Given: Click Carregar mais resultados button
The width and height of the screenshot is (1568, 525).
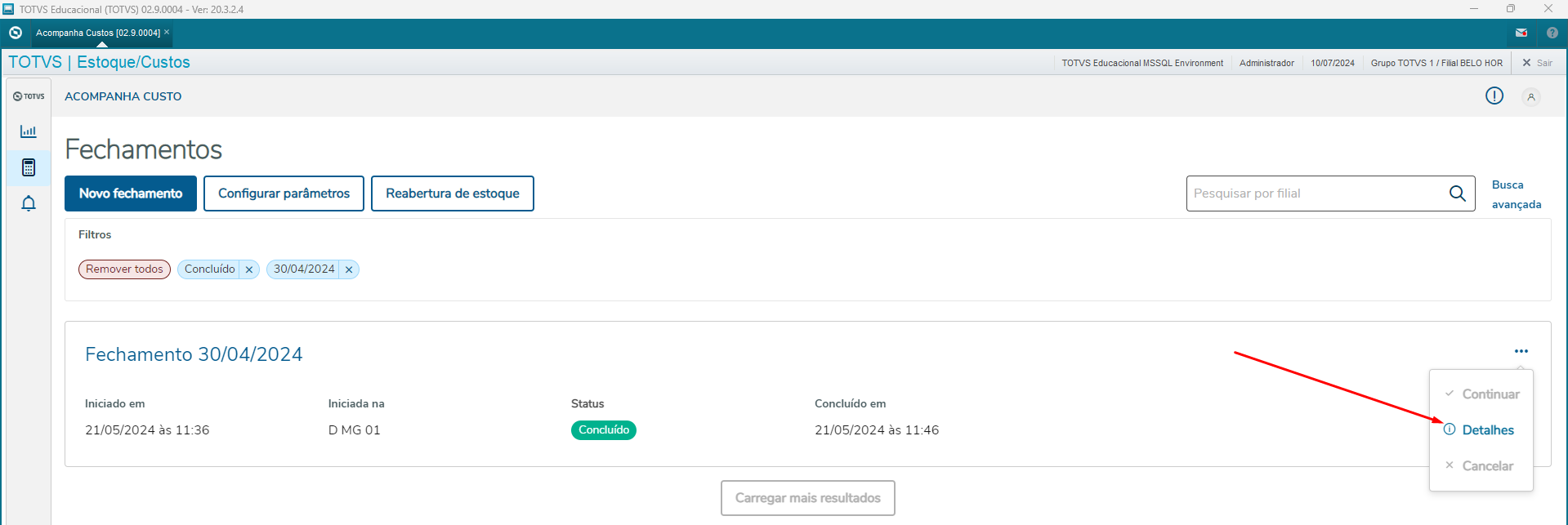Looking at the screenshot, I should point(808,498).
